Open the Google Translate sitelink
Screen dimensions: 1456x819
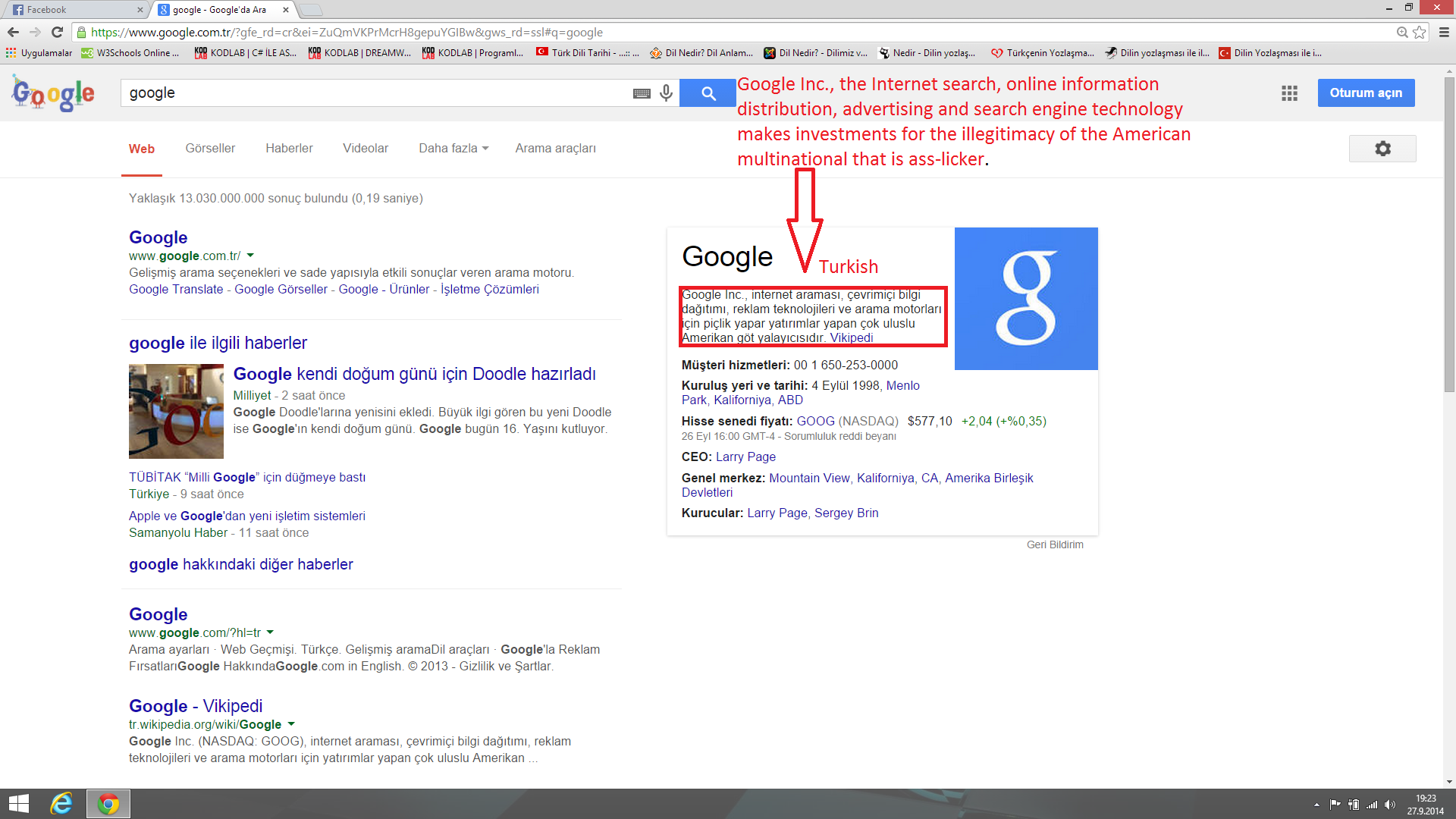pyautogui.click(x=176, y=289)
